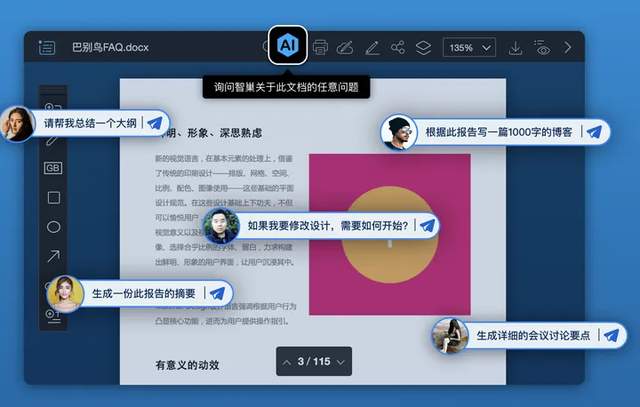This screenshot has height=407, width=640.
Task: Open the 135% zoom dropdown
Action: tap(469, 47)
